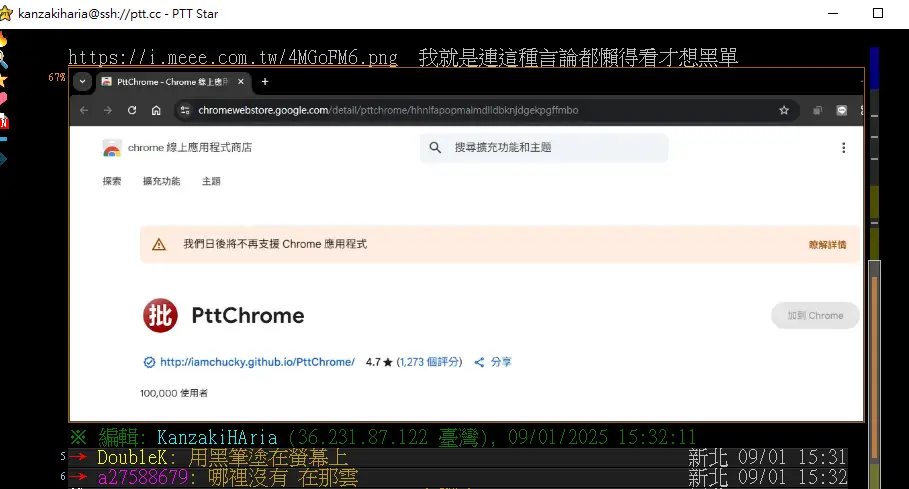Click the reload icon in previewed Chrome
This screenshot has height=489, width=909.
(x=132, y=110)
